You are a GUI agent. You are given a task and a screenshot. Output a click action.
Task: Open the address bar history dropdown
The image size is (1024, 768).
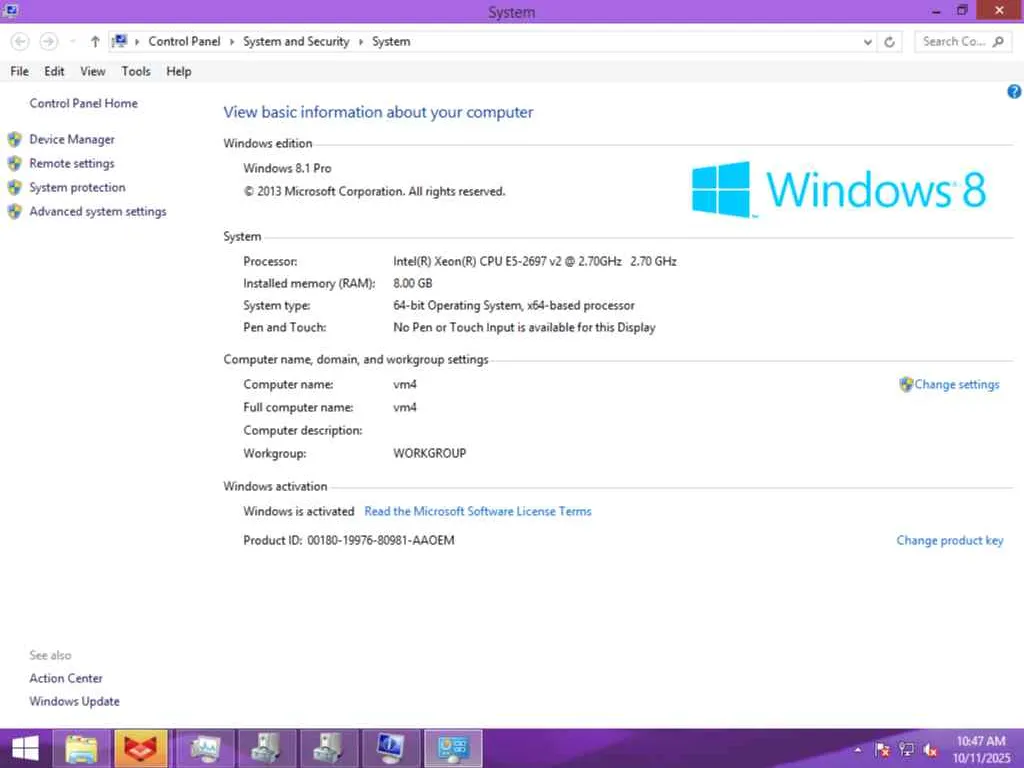click(868, 42)
